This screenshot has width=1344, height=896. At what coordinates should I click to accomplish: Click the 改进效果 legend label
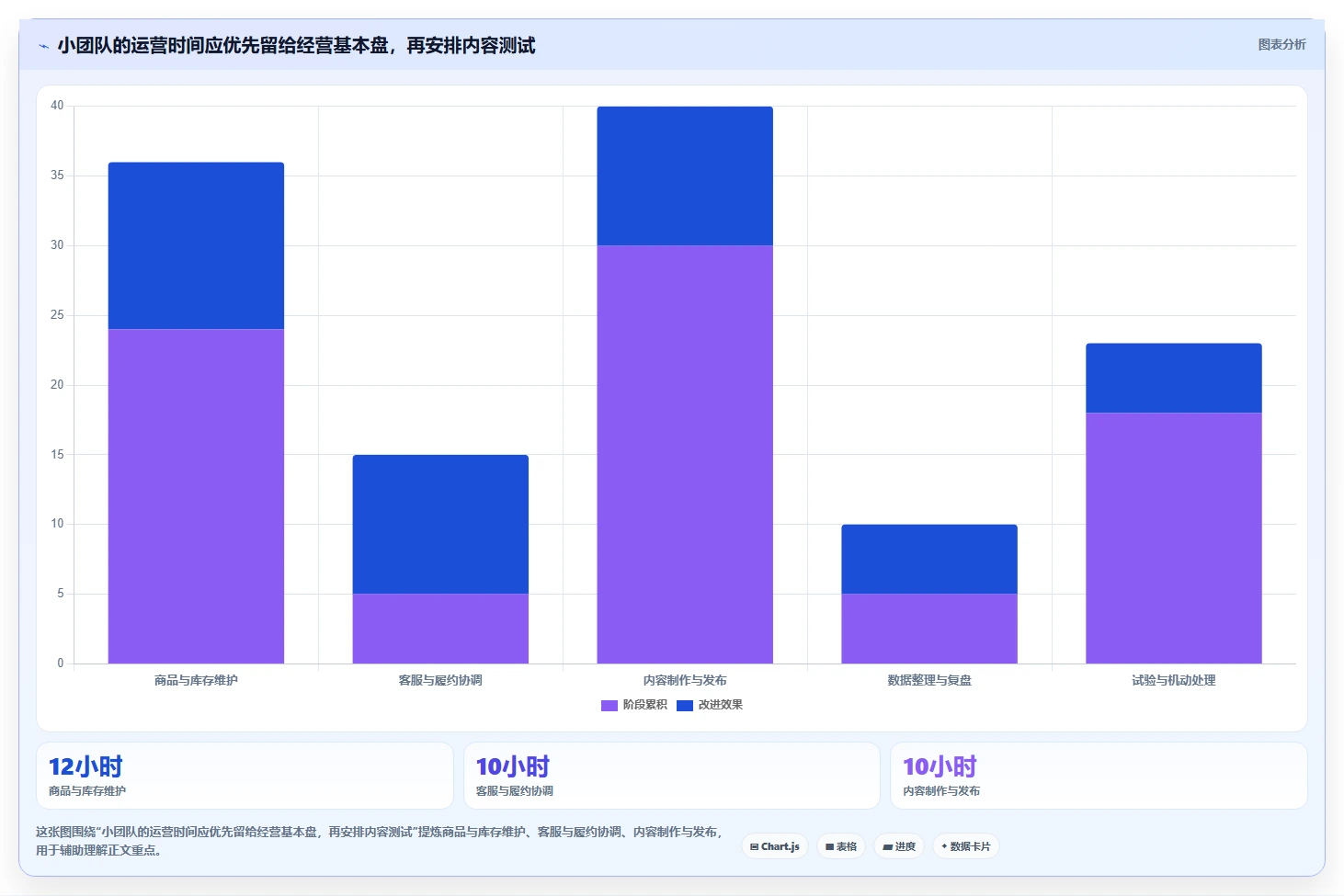(721, 705)
